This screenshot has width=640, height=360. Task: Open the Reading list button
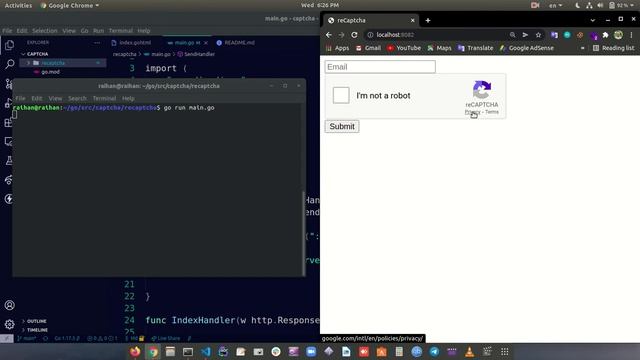click(x=613, y=48)
